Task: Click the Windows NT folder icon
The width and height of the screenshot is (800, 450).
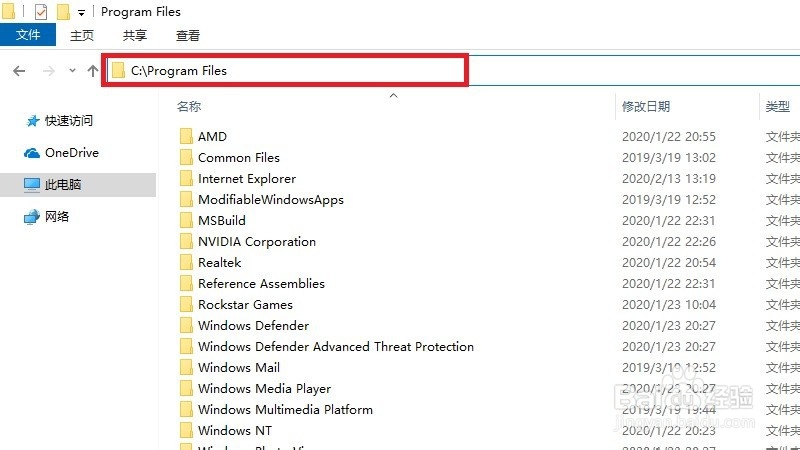Action: (x=186, y=430)
